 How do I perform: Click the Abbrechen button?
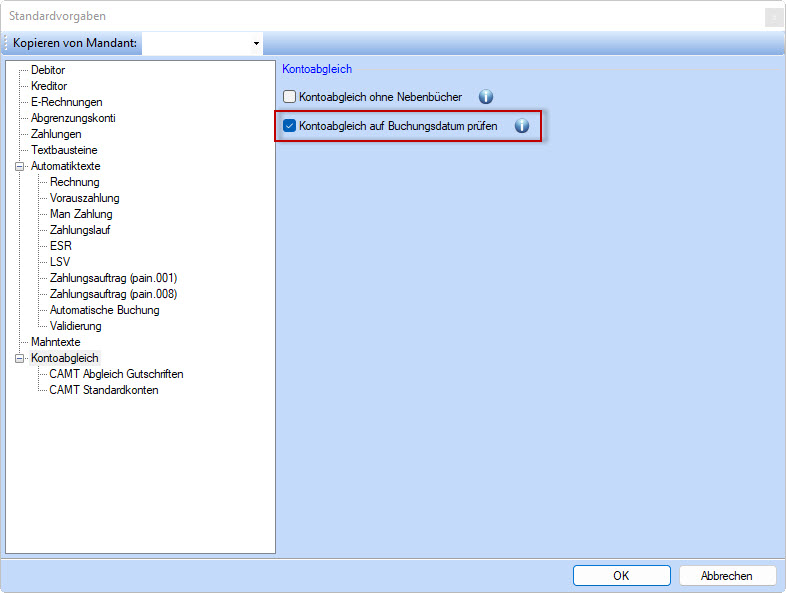point(727,575)
